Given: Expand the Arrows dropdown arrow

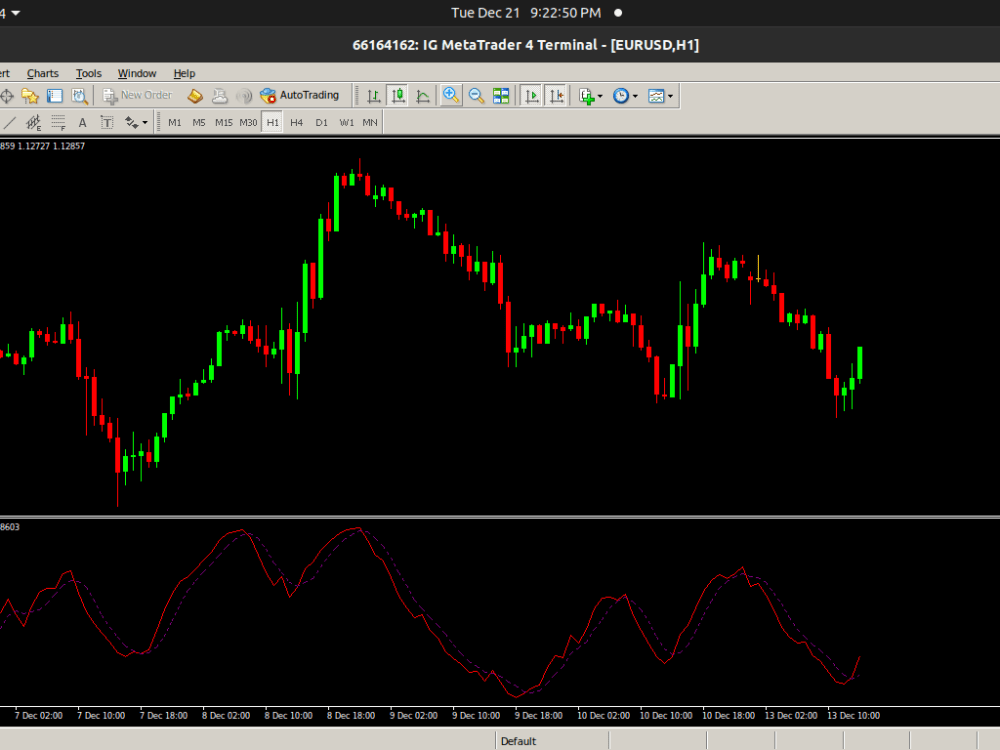Looking at the screenshot, I should click(145, 122).
